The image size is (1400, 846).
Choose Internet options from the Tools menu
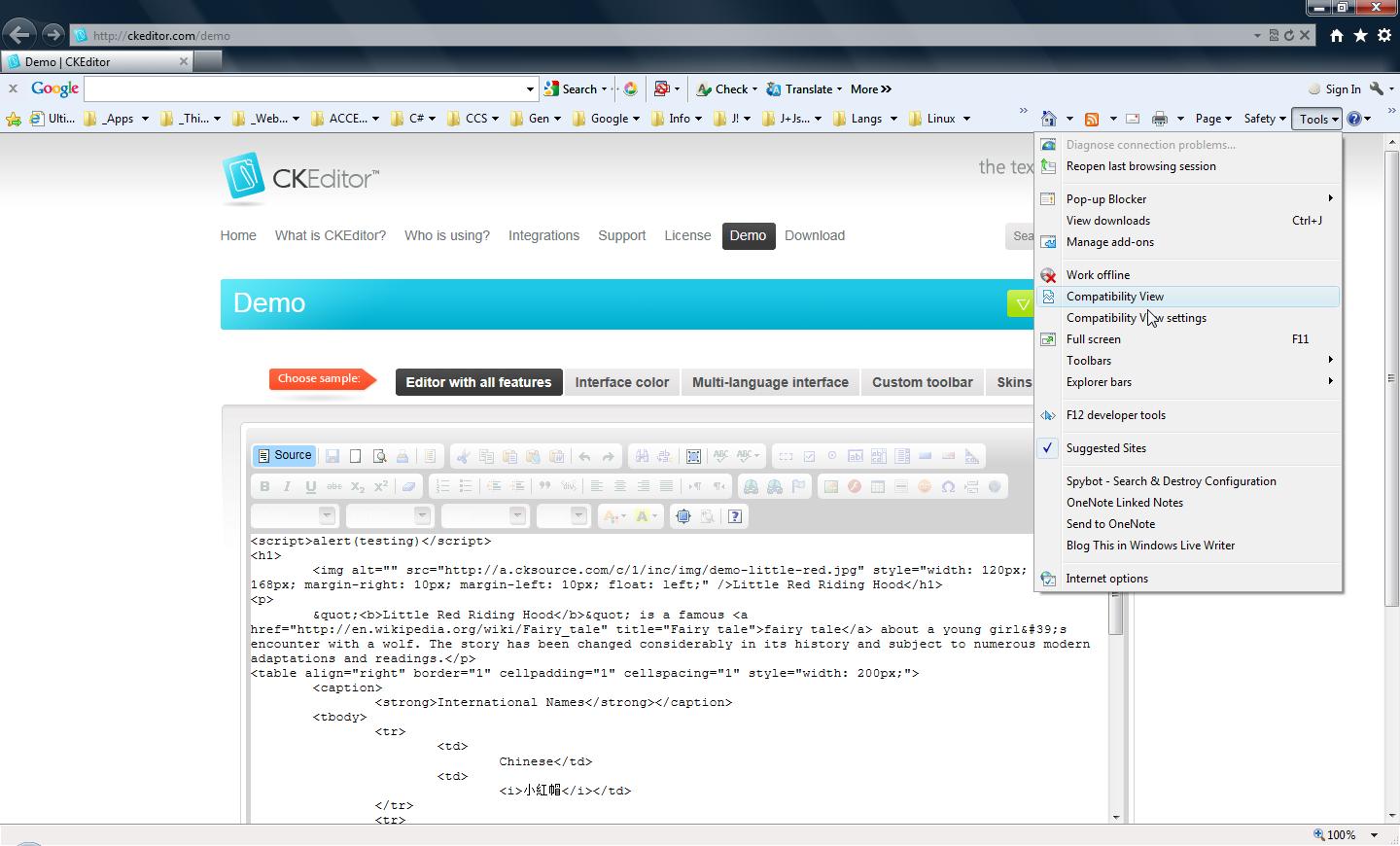[x=1106, y=579]
